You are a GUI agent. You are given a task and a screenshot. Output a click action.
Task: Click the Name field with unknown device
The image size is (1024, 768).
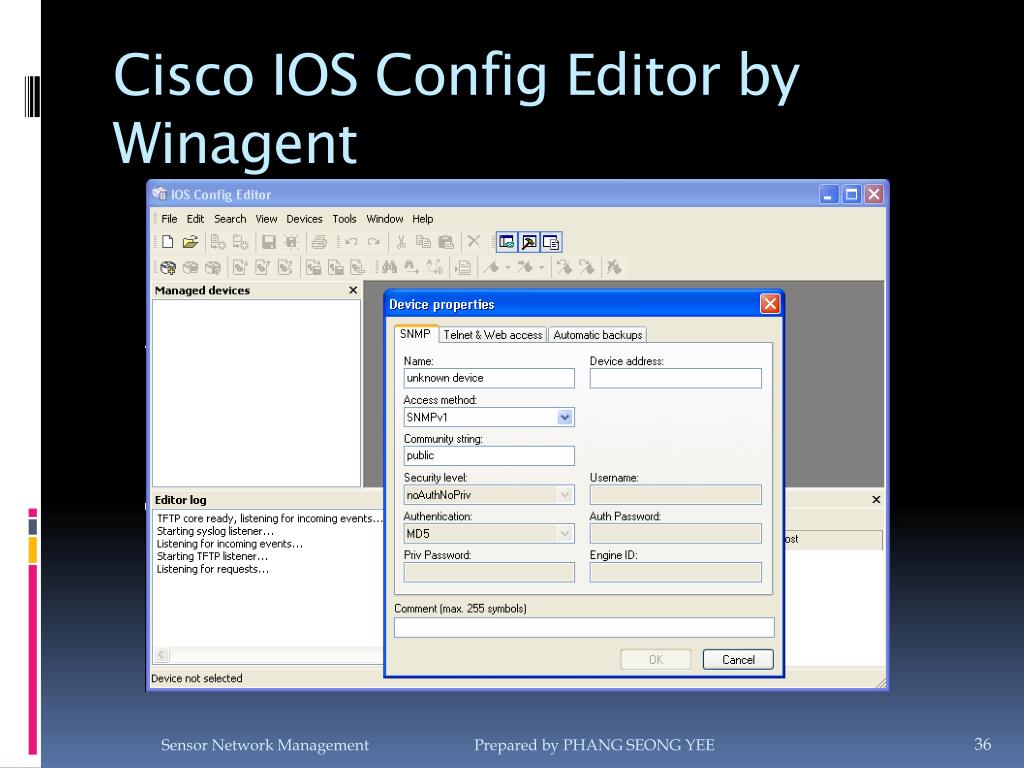coord(489,378)
